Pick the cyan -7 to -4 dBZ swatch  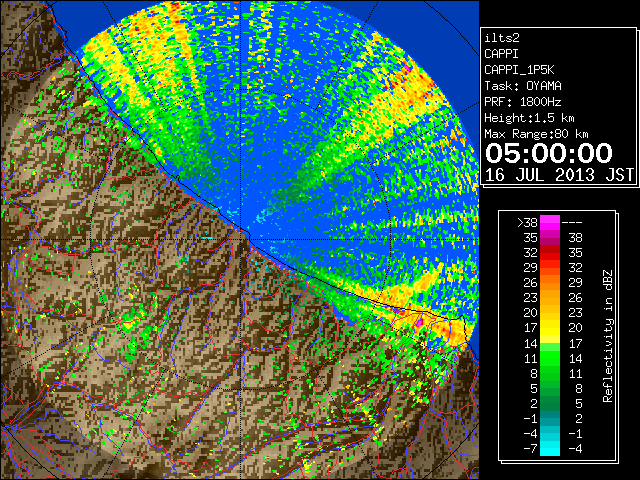550,448
